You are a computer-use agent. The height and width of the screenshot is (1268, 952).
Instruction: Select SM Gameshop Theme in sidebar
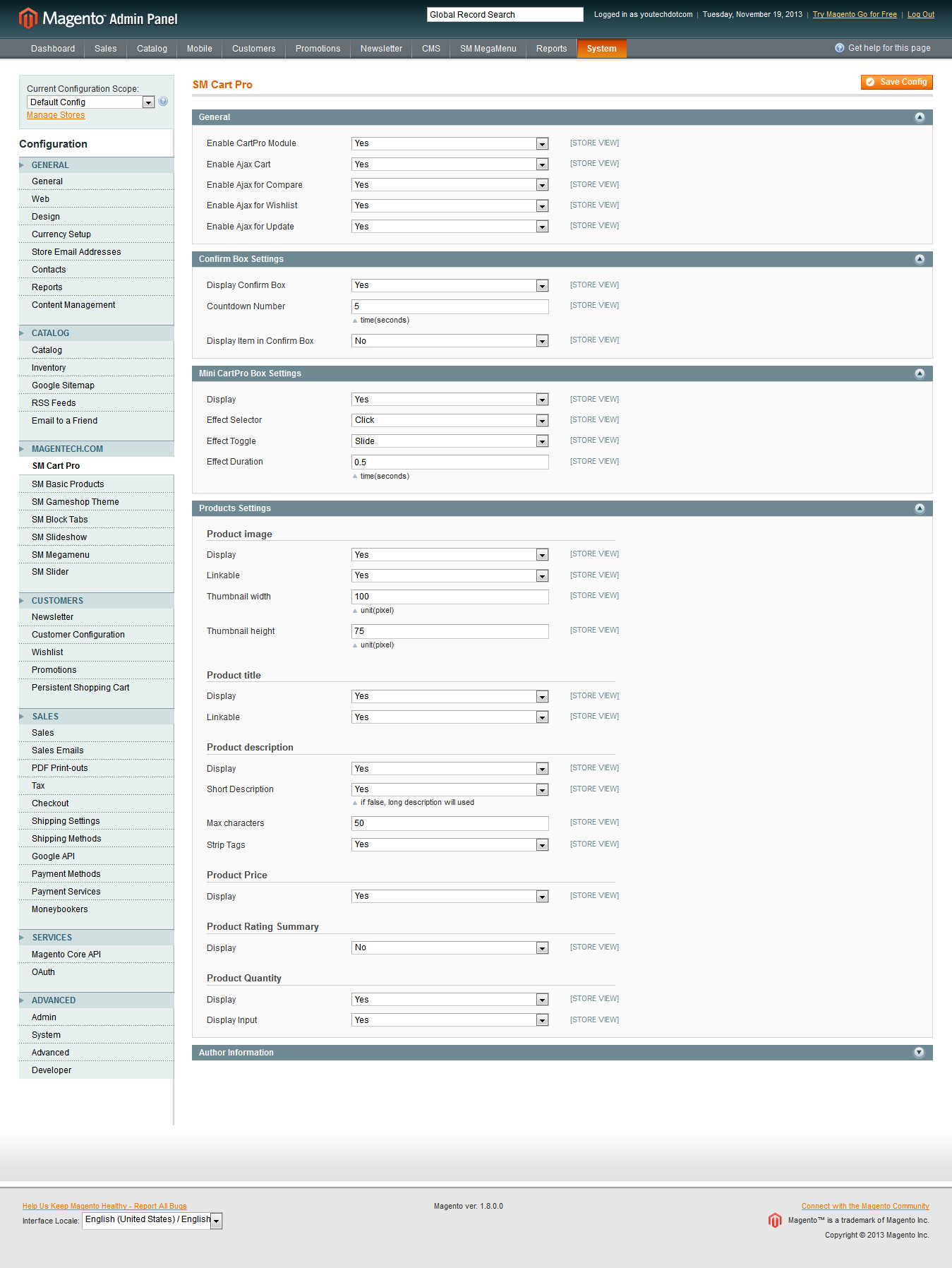[x=76, y=502]
